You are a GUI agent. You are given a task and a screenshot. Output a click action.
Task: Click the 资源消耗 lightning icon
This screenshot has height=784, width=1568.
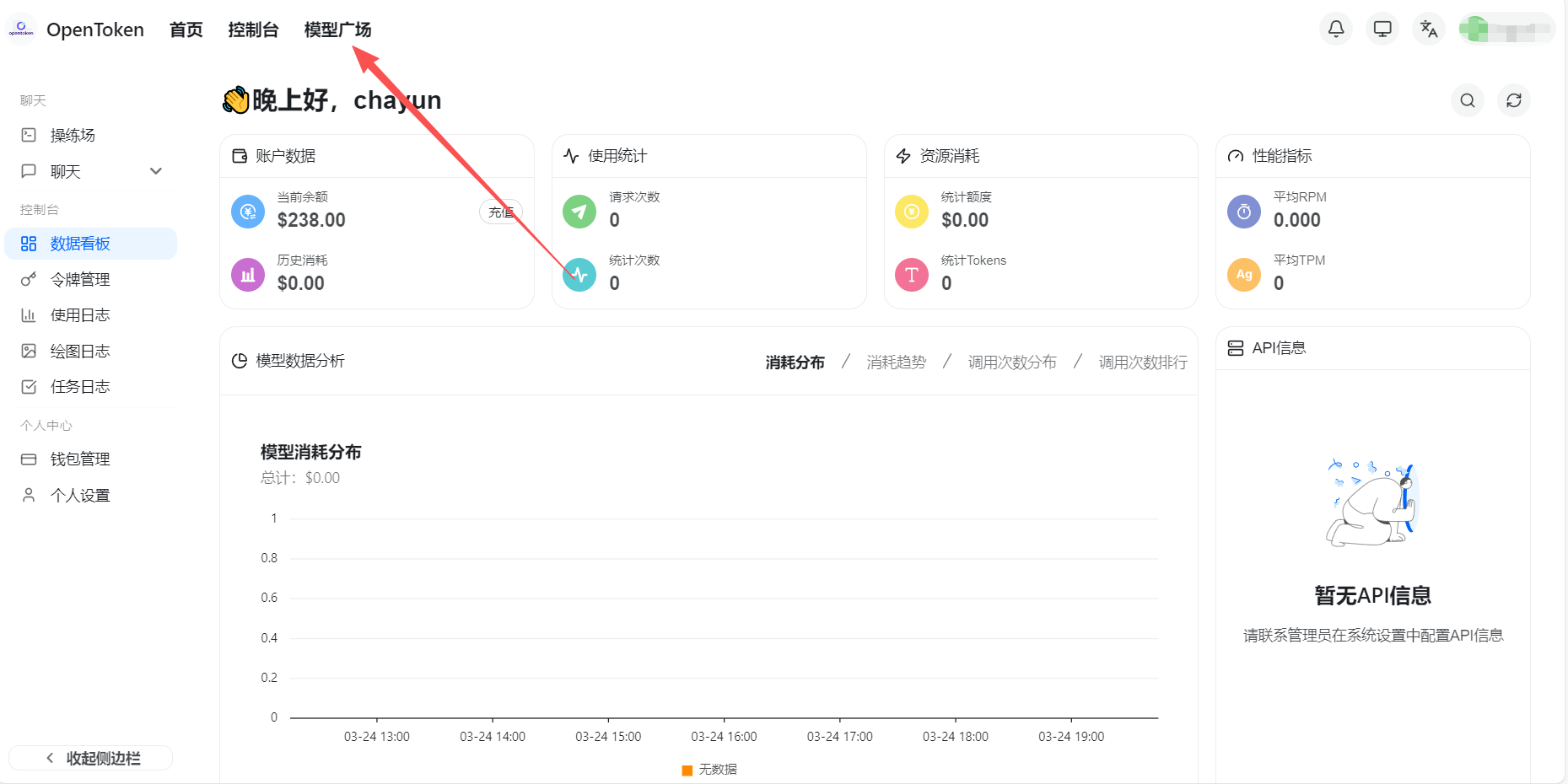point(903,156)
